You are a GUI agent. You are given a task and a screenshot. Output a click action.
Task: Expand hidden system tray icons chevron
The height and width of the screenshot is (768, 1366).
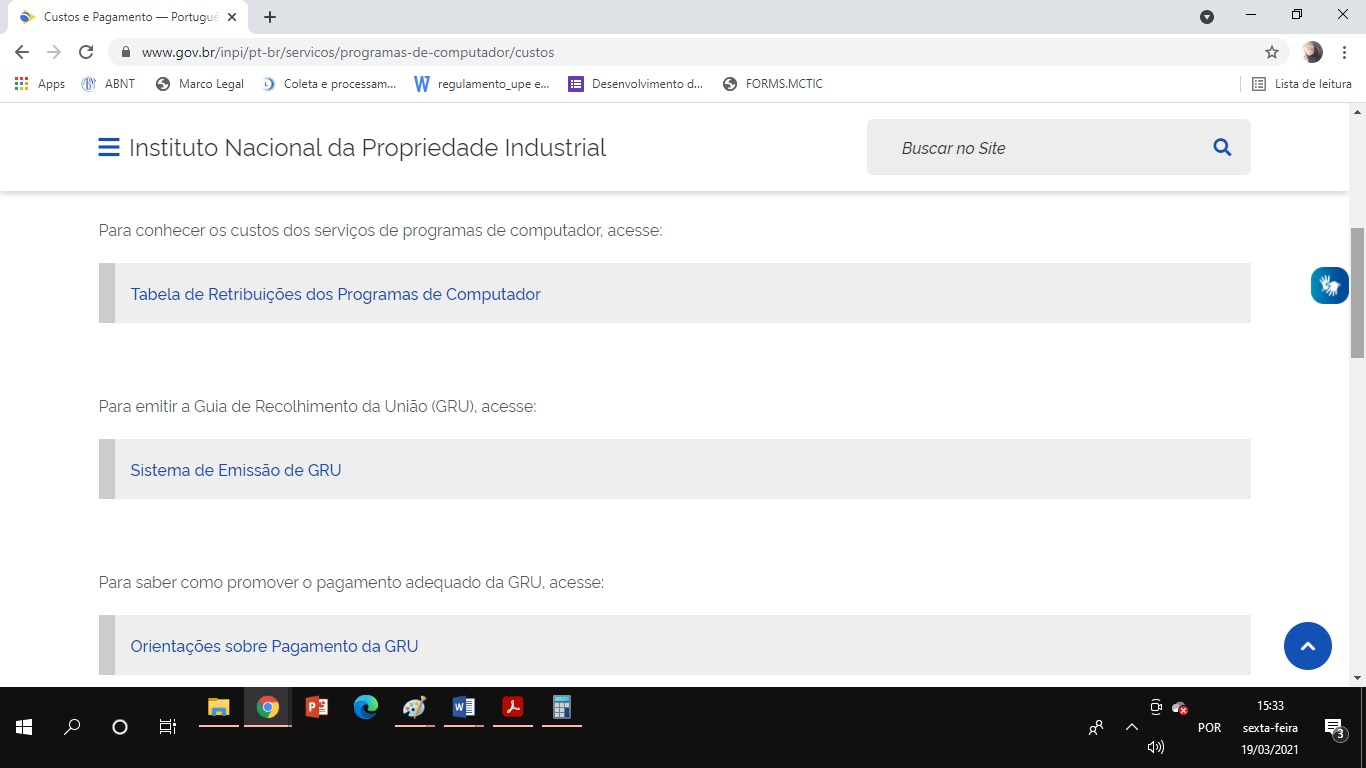click(x=1132, y=727)
